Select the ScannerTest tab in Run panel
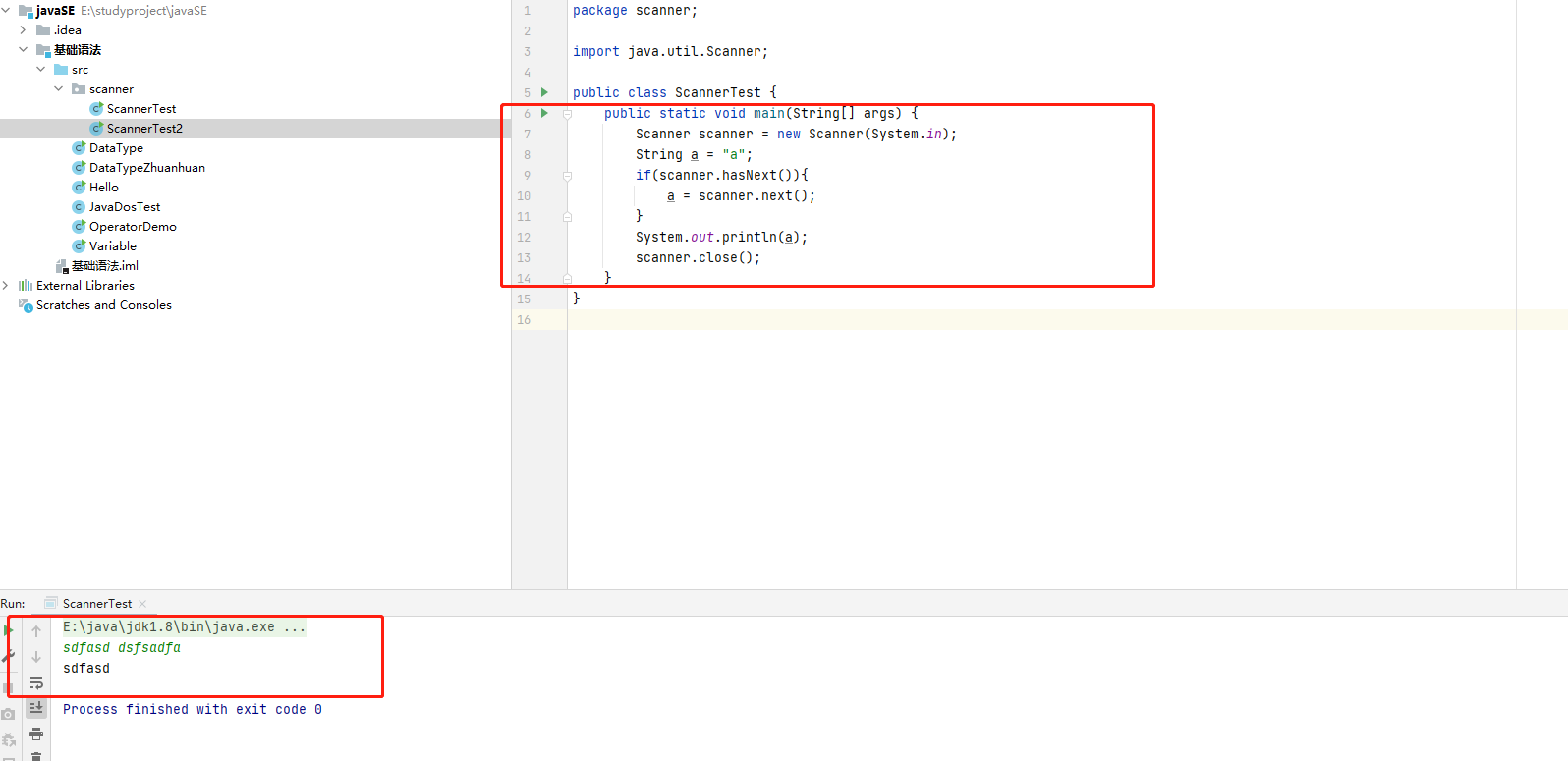The image size is (1568, 761). (97, 604)
